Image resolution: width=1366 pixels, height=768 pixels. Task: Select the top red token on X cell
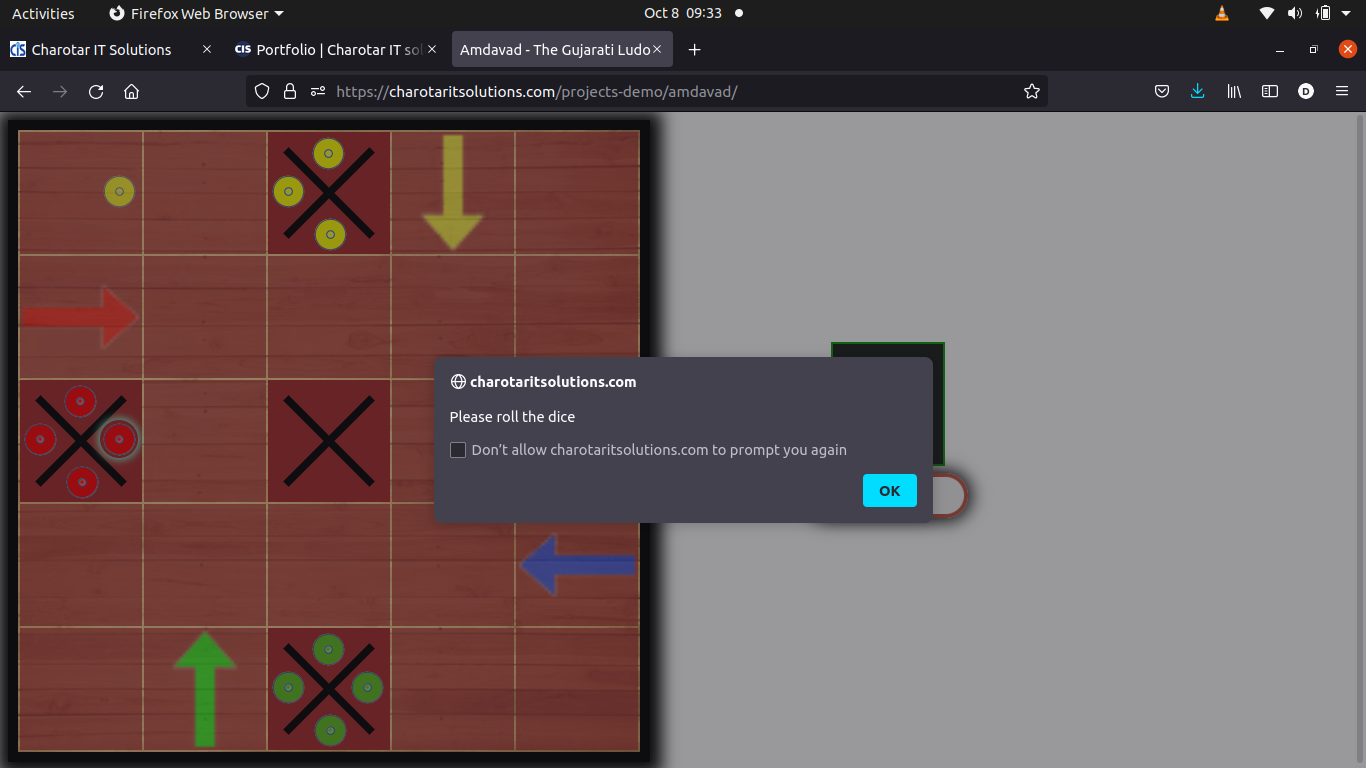[80, 401]
